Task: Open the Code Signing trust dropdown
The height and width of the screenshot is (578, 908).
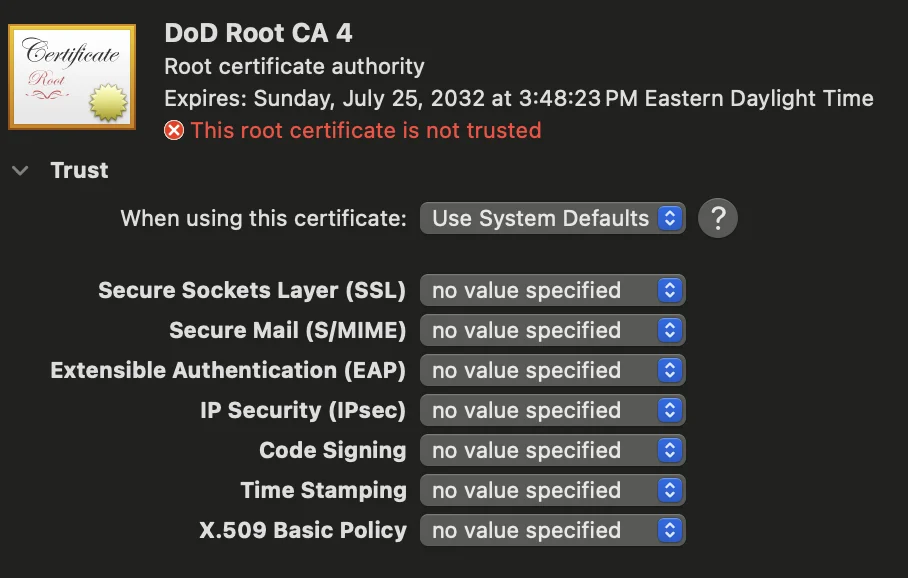Action: pyautogui.click(x=552, y=450)
